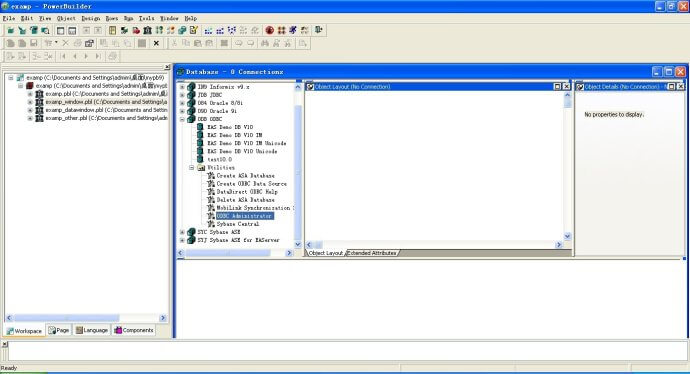Click the red Clip window icon
The height and width of the screenshot is (374, 690).
pyautogui.click(x=136, y=30)
